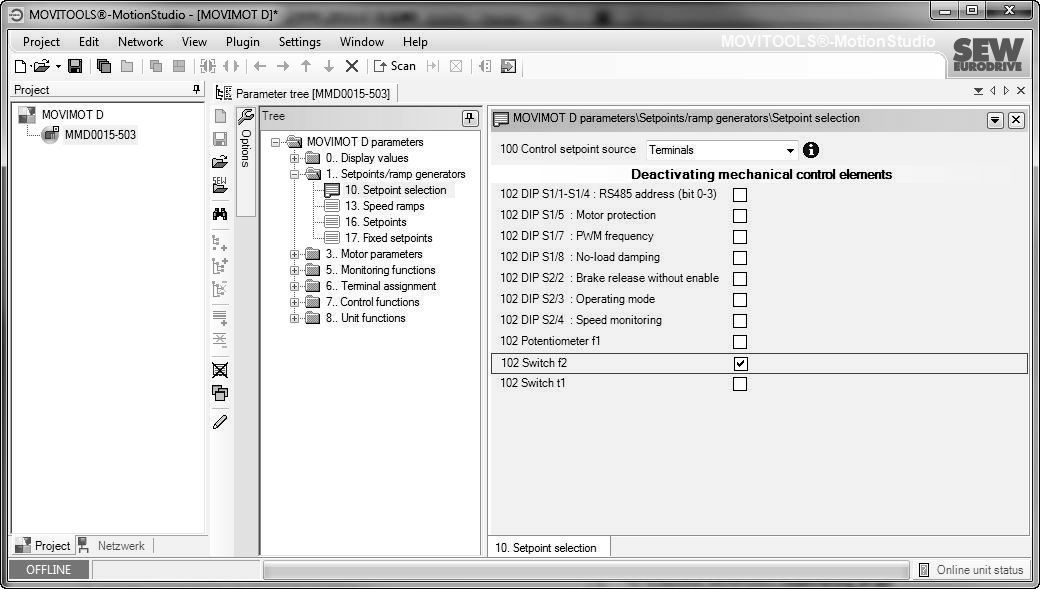The image size is (1040, 589).
Task: Select the 10. Setpoint selection bottom tab
Action: click(546, 548)
